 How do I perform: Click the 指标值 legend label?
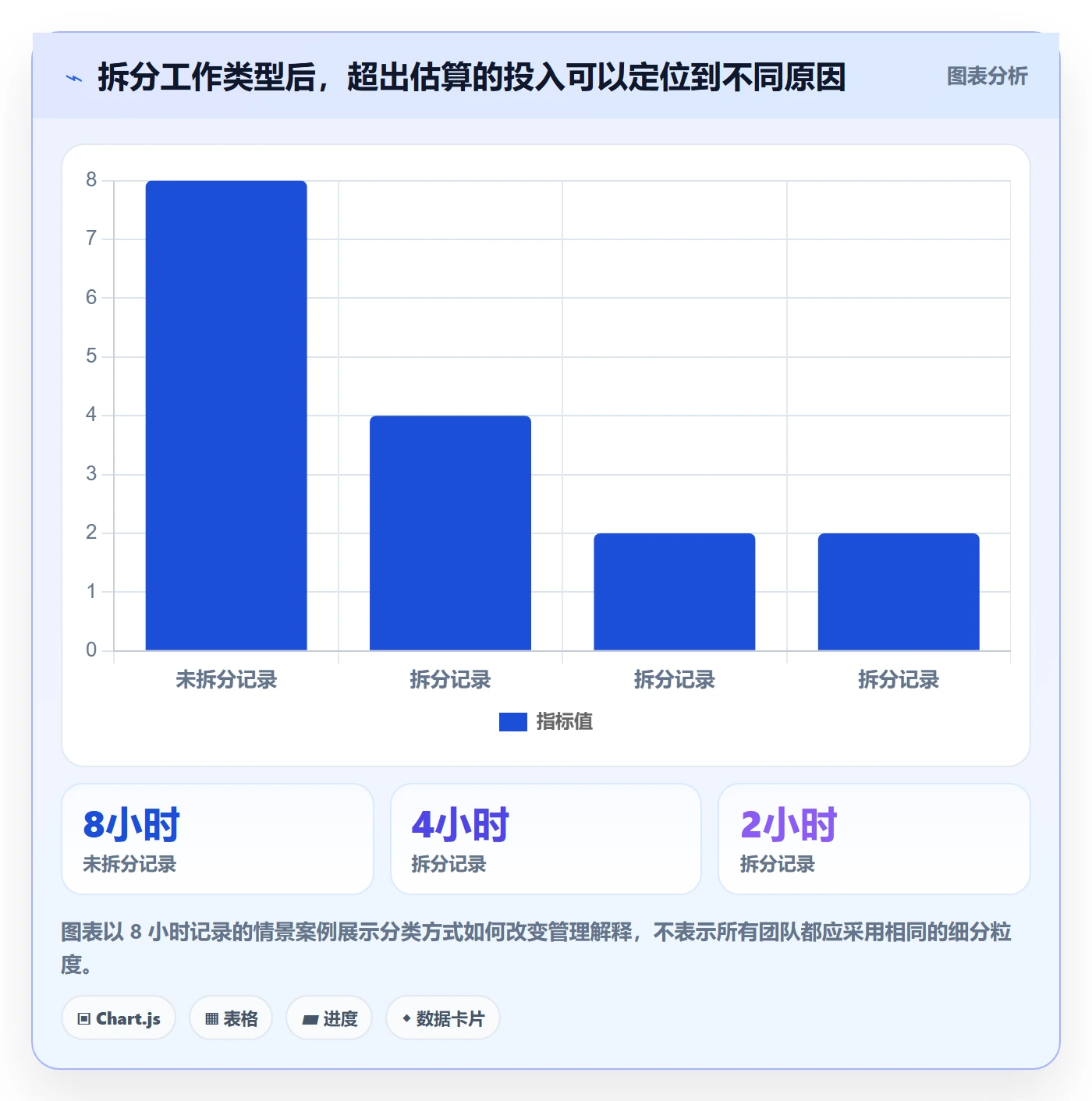(565, 722)
